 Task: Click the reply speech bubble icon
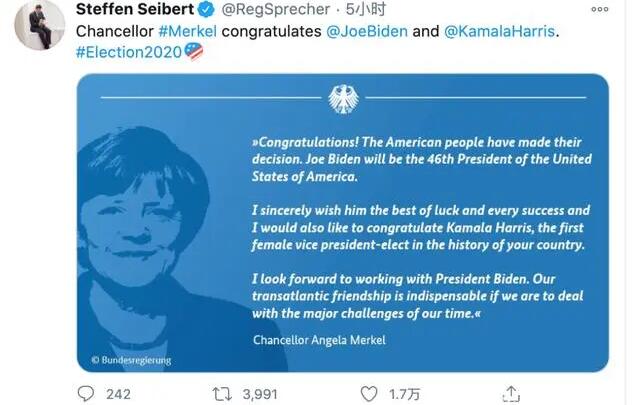pyautogui.click(x=85, y=393)
